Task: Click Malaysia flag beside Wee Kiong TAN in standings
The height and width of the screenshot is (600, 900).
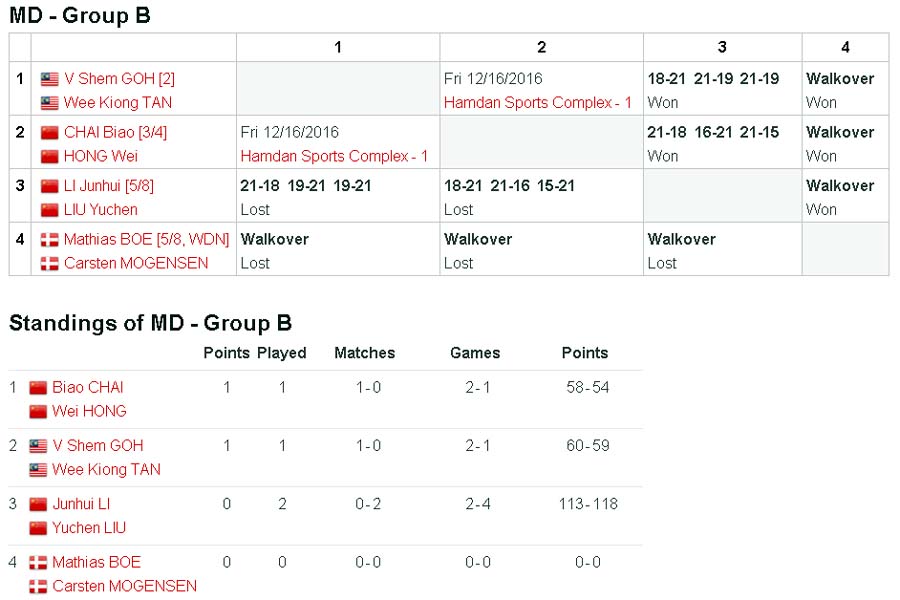Action: coord(38,470)
